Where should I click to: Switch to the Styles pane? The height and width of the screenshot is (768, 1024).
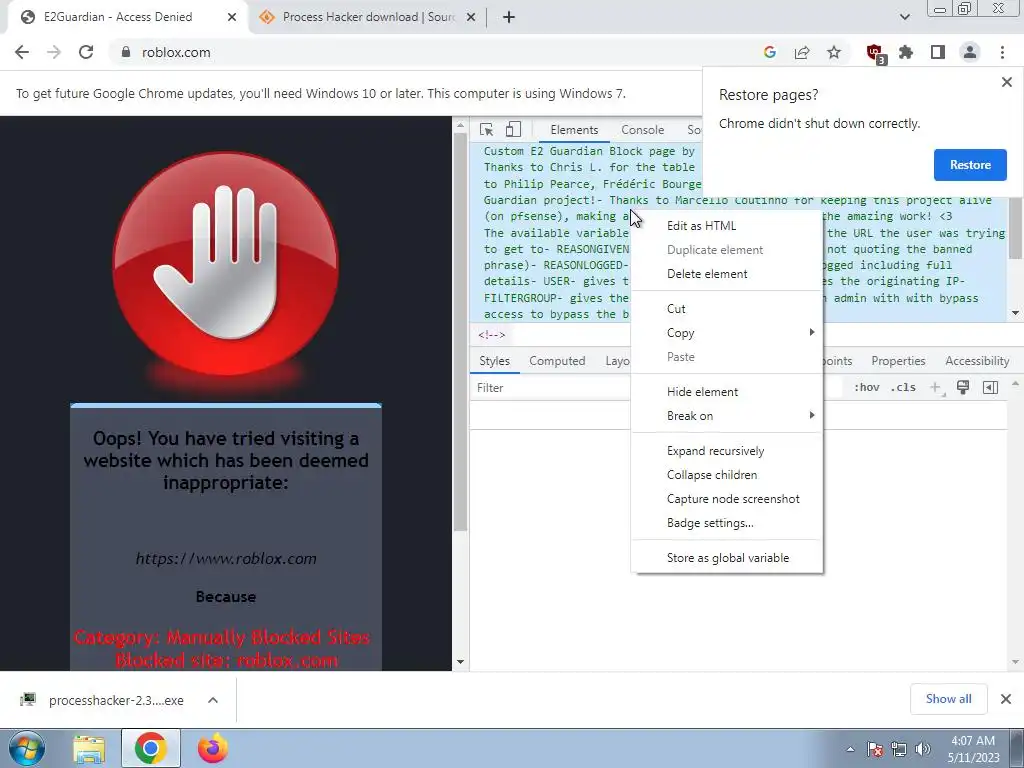point(494,360)
